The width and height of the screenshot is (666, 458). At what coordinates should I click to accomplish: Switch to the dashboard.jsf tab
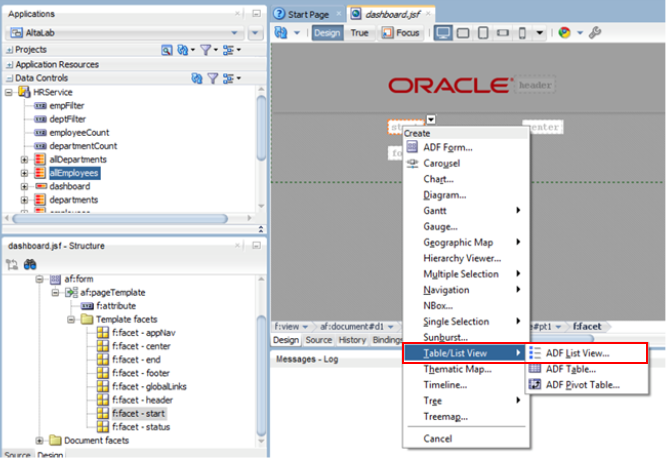point(392,14)
